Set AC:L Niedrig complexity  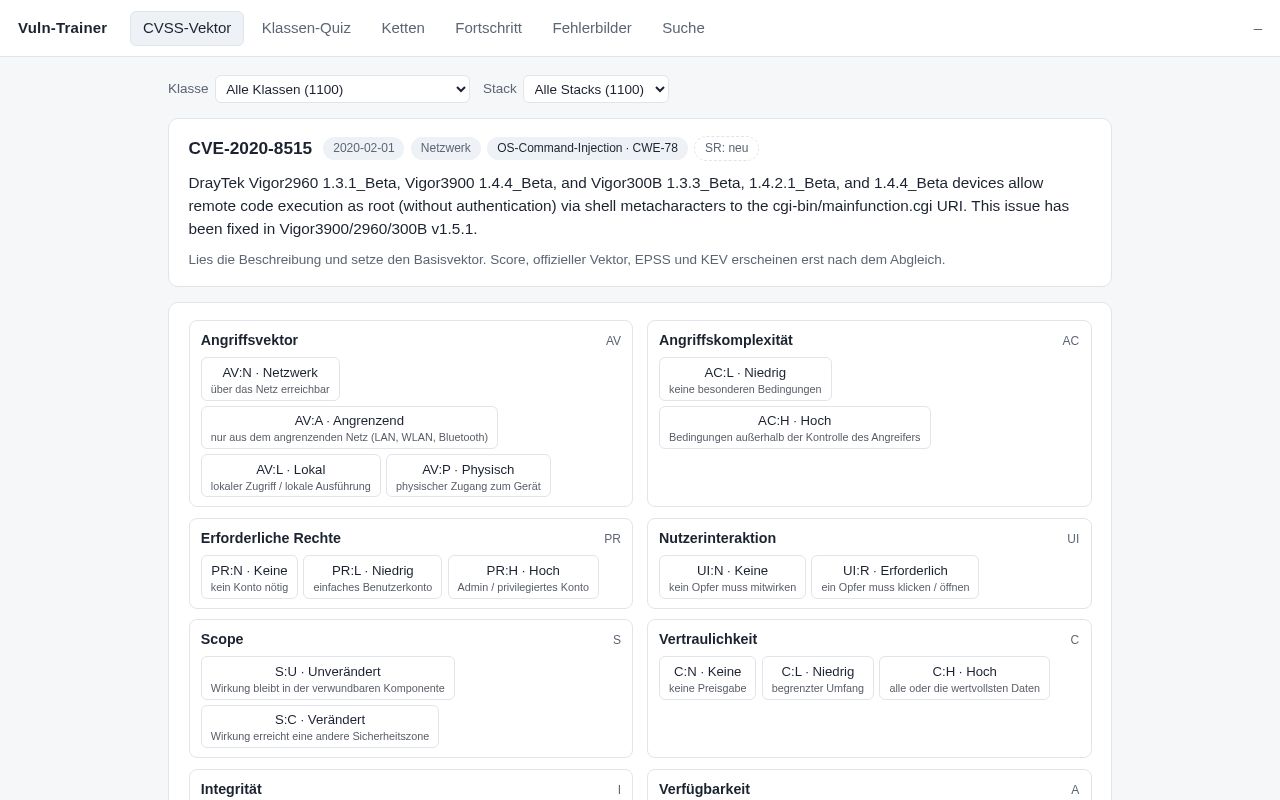[745, 379]
